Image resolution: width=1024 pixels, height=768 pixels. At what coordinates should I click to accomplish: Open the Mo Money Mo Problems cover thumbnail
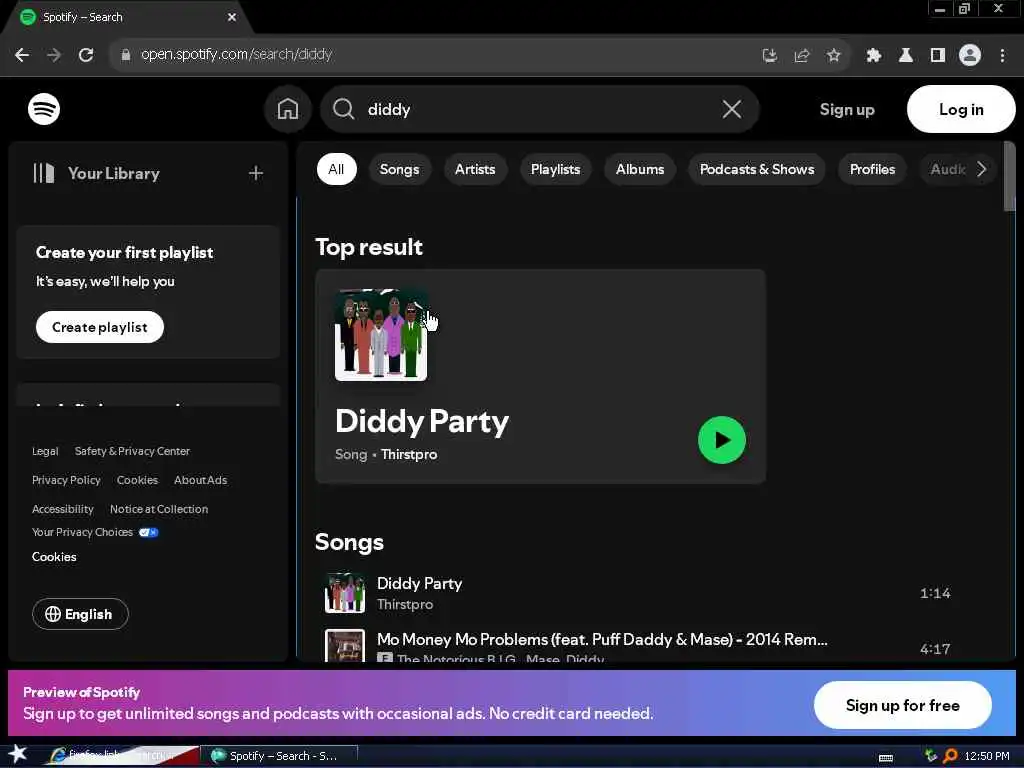[345, 645]
